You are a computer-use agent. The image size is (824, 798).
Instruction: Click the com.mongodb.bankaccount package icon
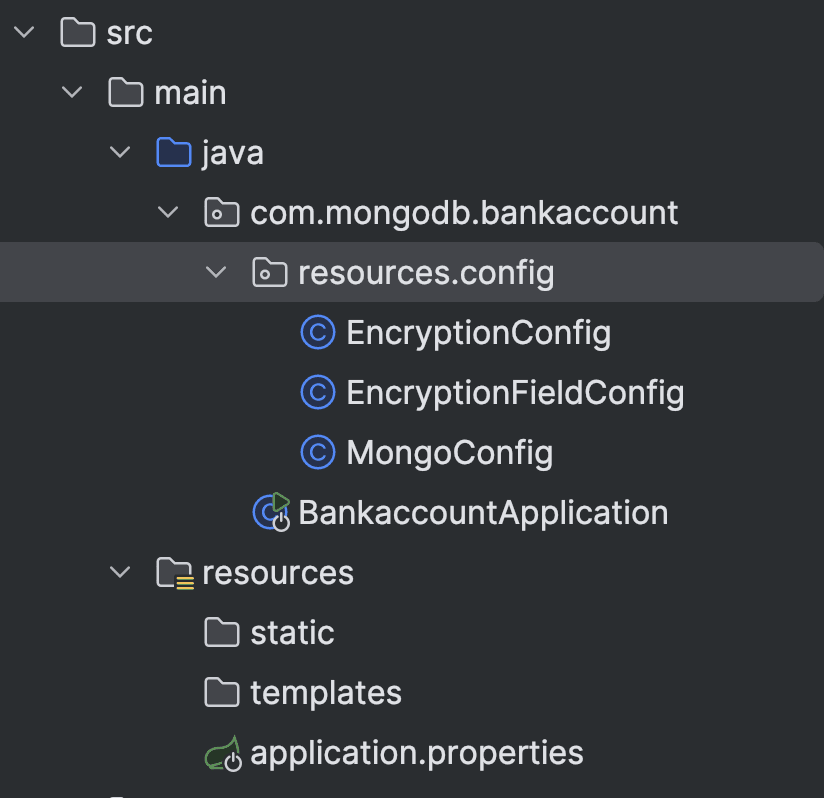(x=221, y=213)
